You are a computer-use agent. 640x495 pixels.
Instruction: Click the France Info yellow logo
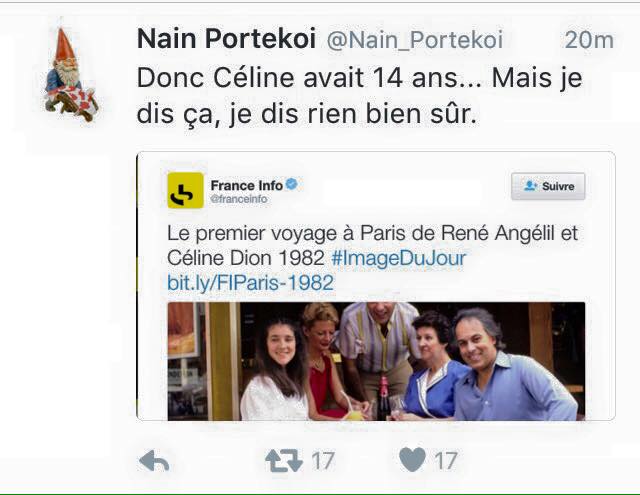click(185, 190)
